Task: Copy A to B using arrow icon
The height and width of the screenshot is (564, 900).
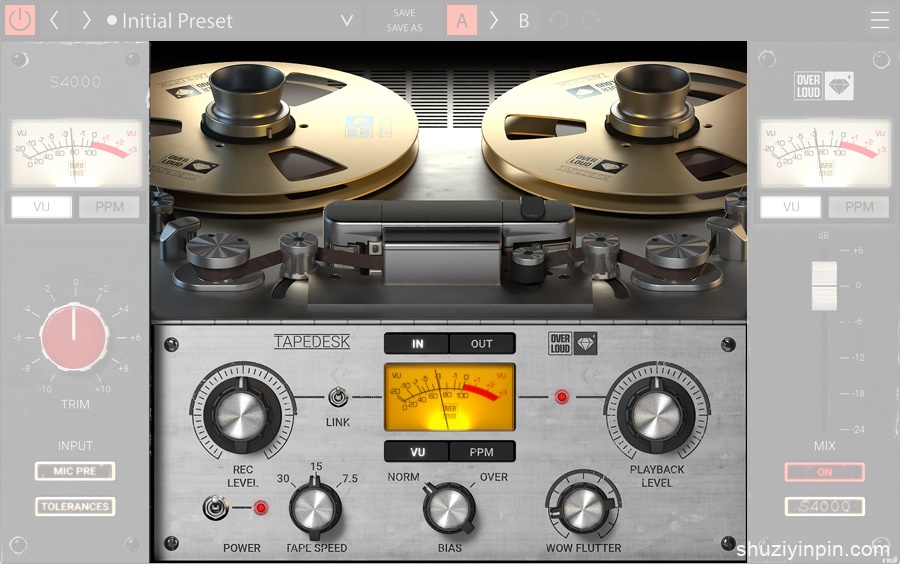Action: point(493,21)
